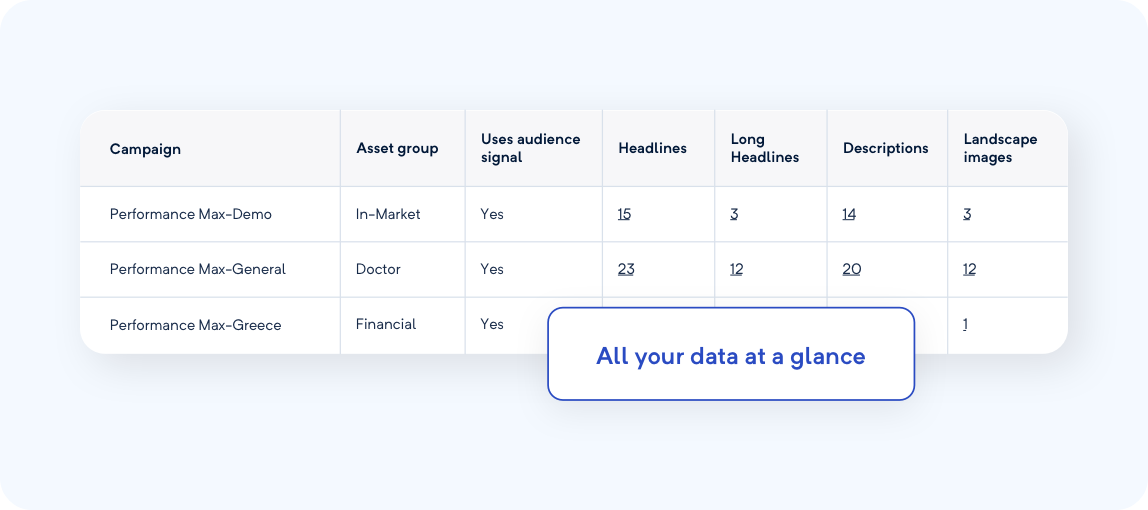The height and width of the screenshot is (510, 1148).
Task: Open long headlines link in Performance Max-Demo row
Action: [x=734, y=214]
